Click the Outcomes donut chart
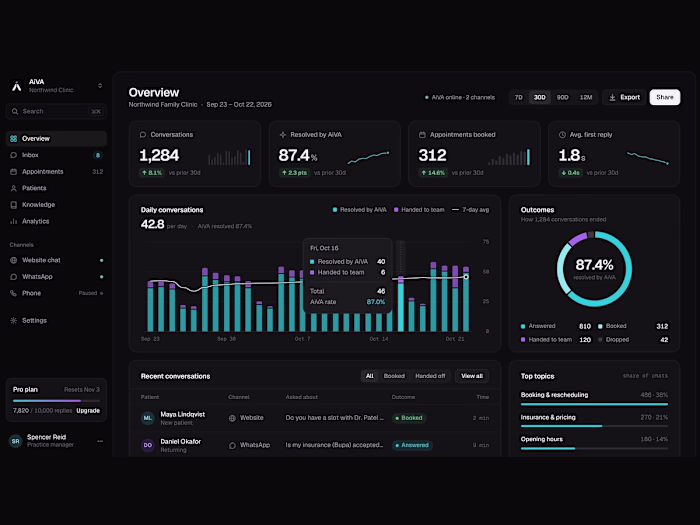The width and height of the screenshot is (700, 525). (594, 269)
